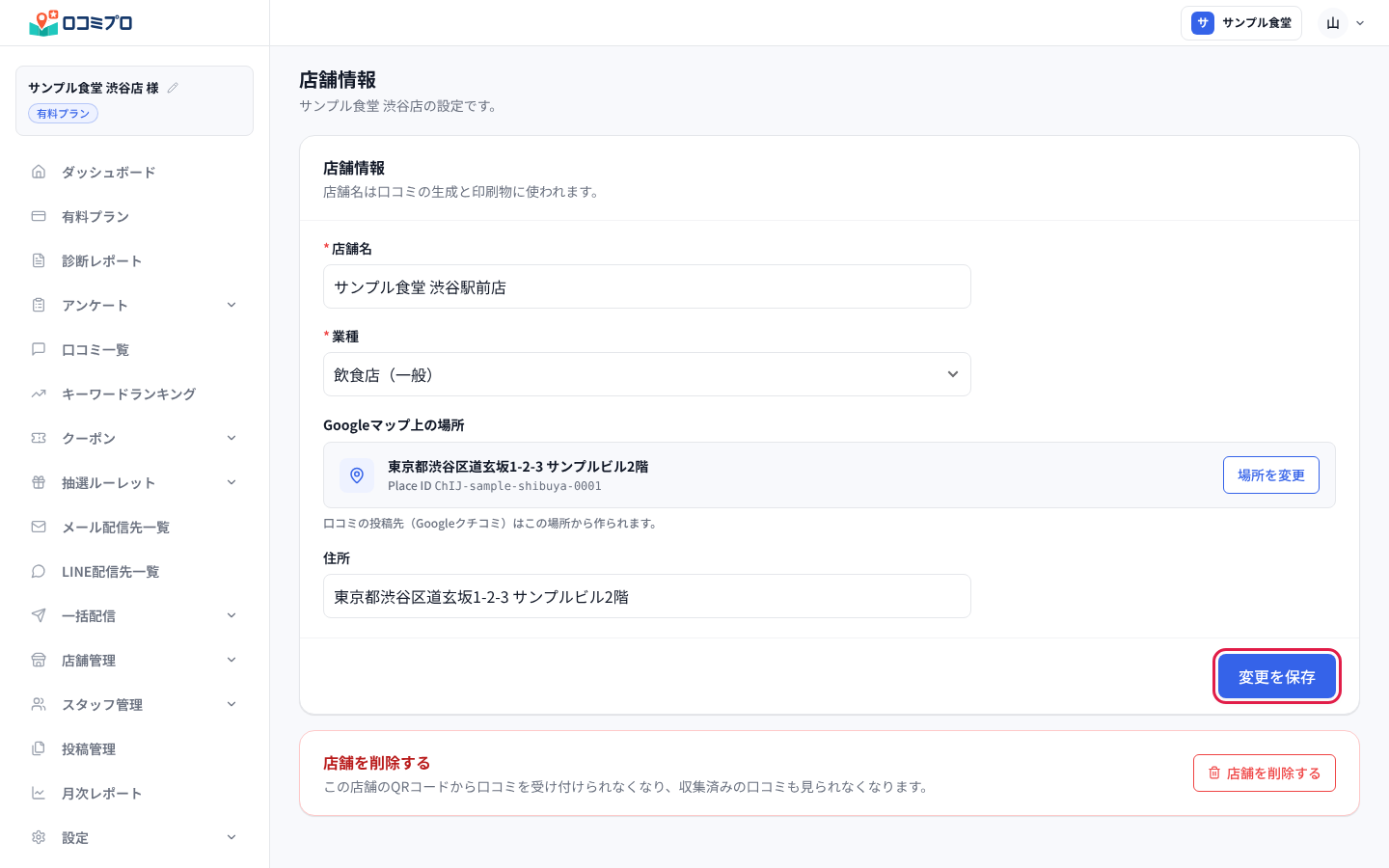Click the 抽選ルーレット gift icon
The height and width of the screenshot is (868, 1389).
coord(39,482)
